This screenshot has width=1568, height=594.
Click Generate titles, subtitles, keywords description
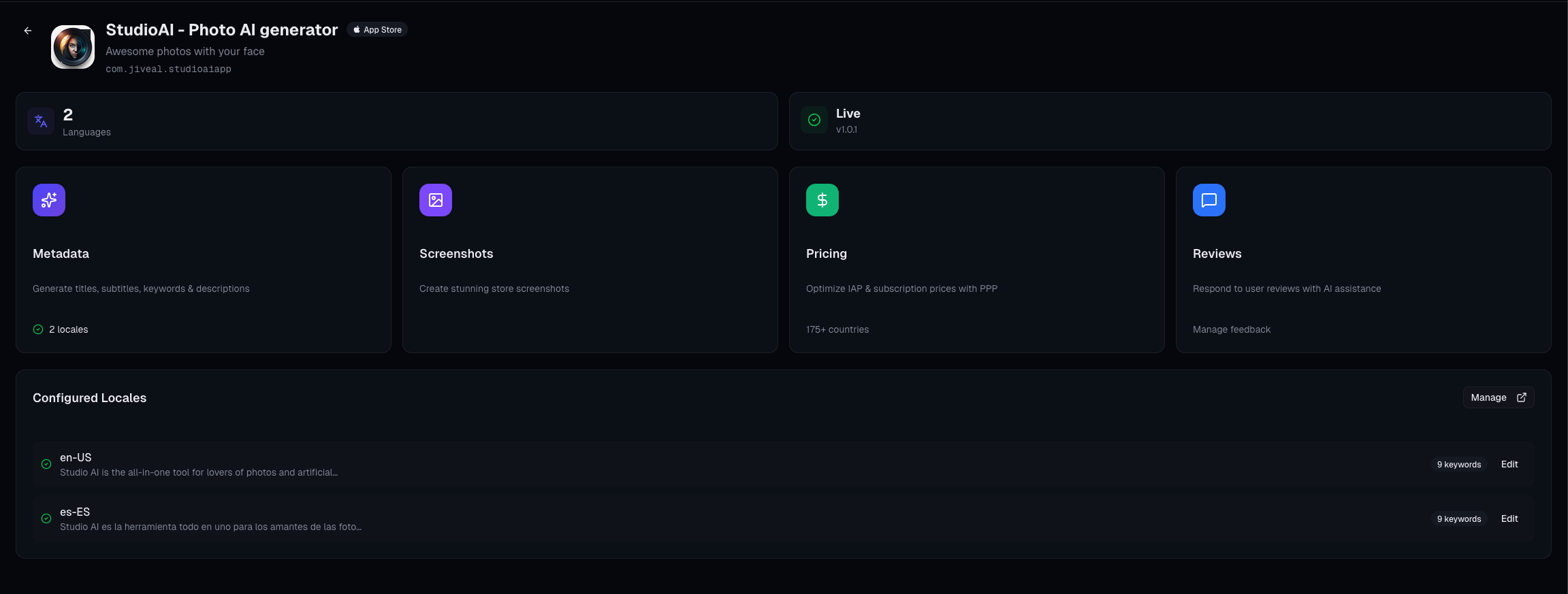coord(141,288)
